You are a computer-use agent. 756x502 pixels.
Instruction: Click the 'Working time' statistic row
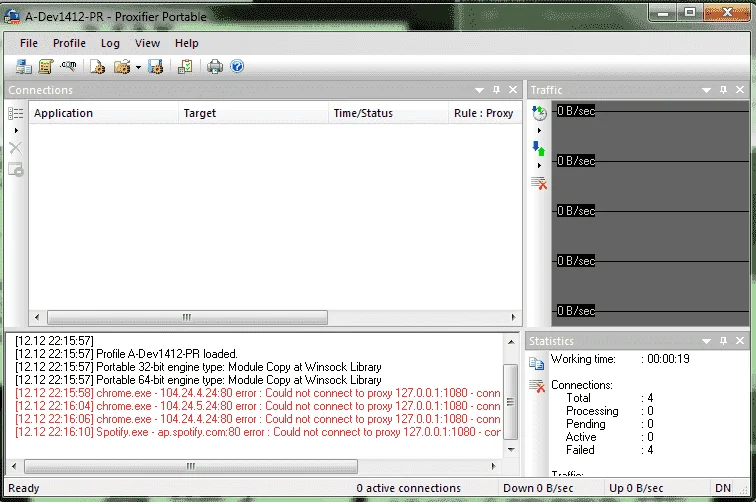(620, 359)
